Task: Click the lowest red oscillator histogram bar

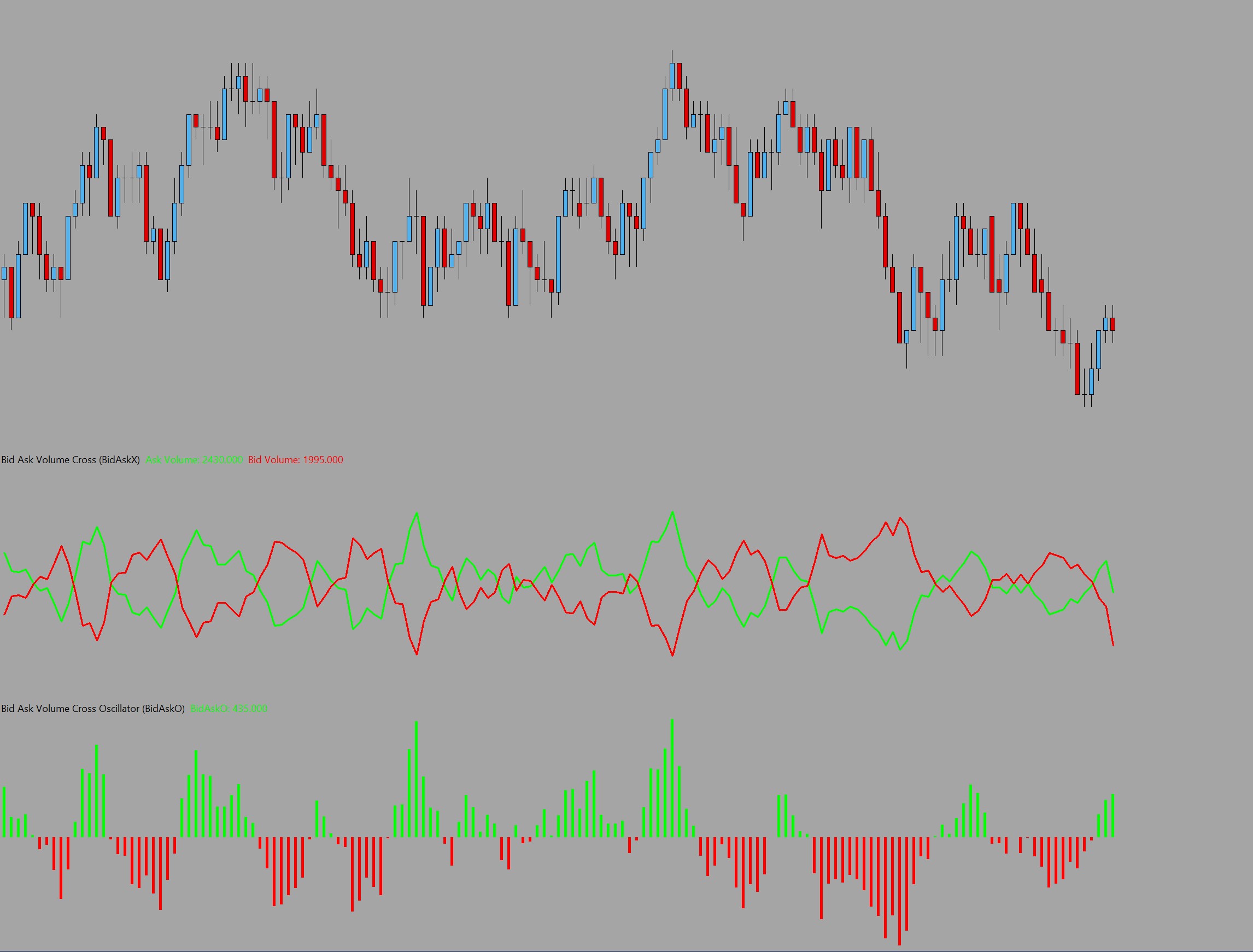Action: pos(899,891)
